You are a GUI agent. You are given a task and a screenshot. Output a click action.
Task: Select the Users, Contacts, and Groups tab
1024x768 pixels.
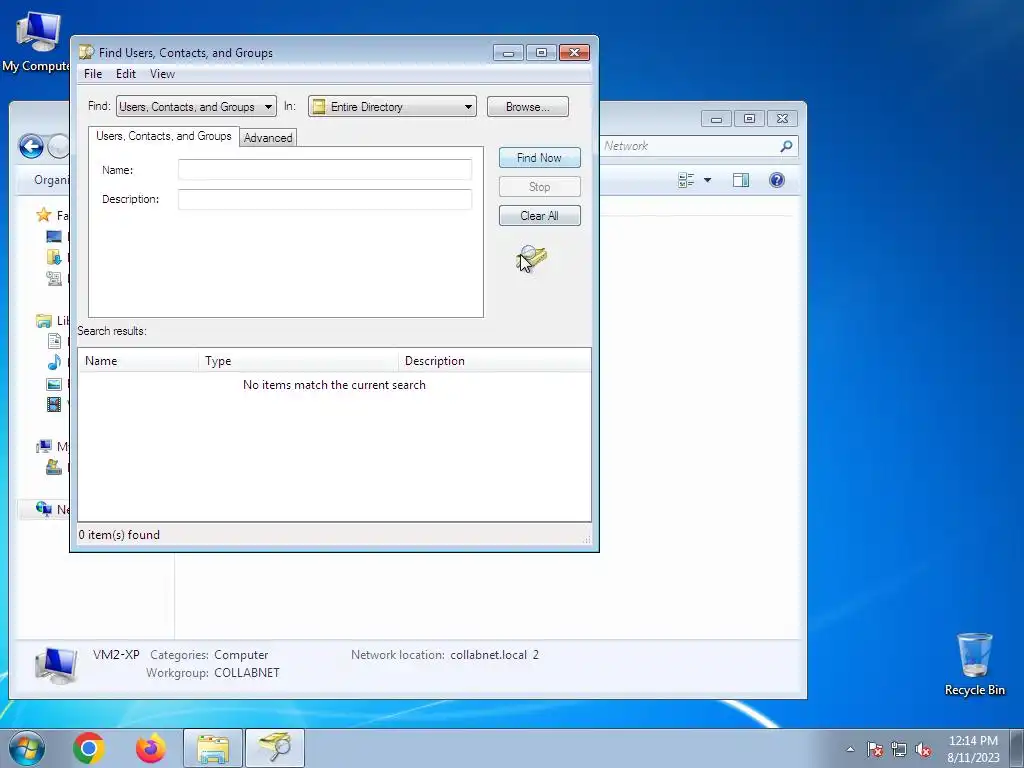[164, 136]
